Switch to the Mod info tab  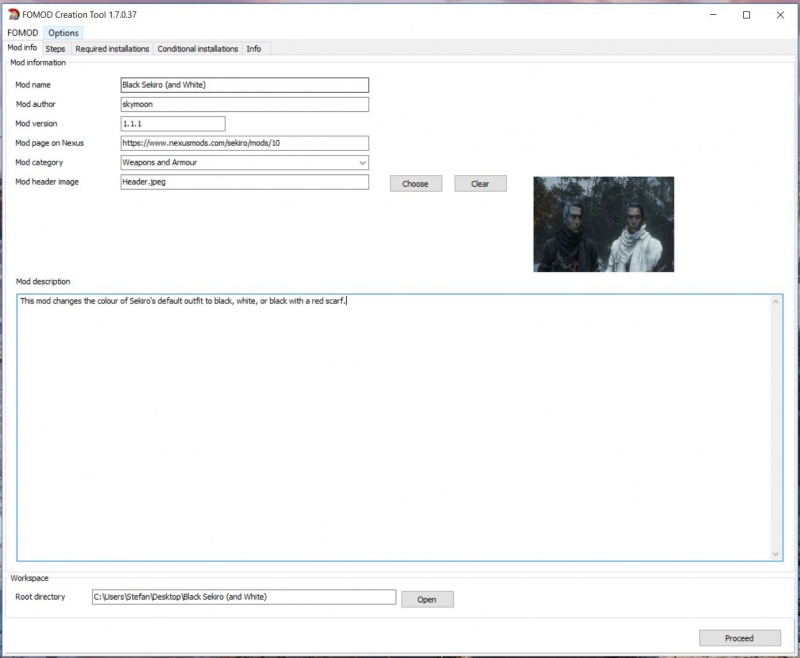coord(22,47)
